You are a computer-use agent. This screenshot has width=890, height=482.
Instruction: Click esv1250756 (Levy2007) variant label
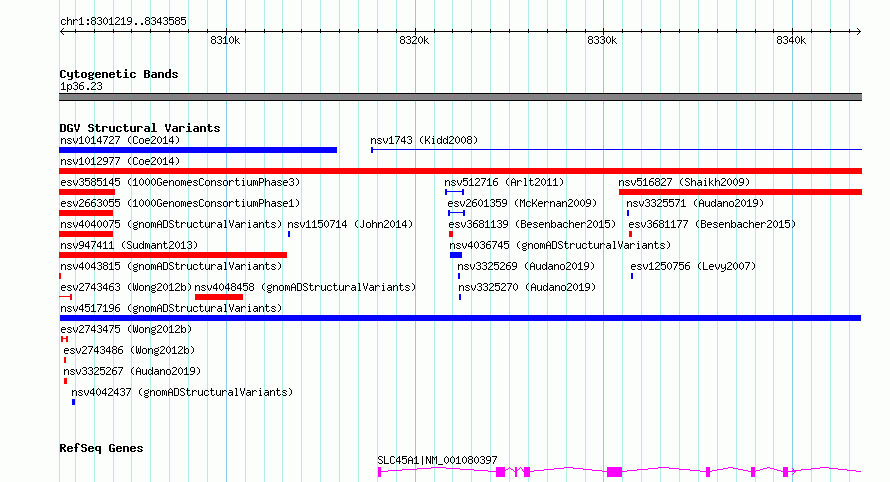pos(693,266)
